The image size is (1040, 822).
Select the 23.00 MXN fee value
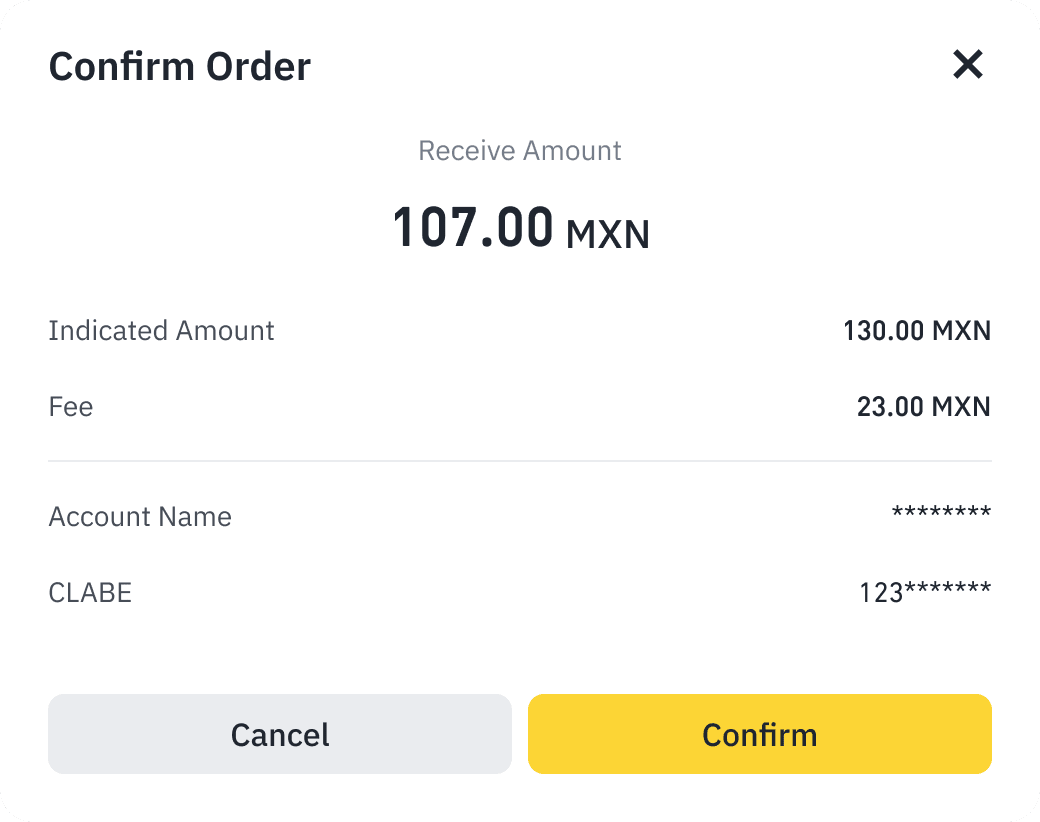point(923,407)
